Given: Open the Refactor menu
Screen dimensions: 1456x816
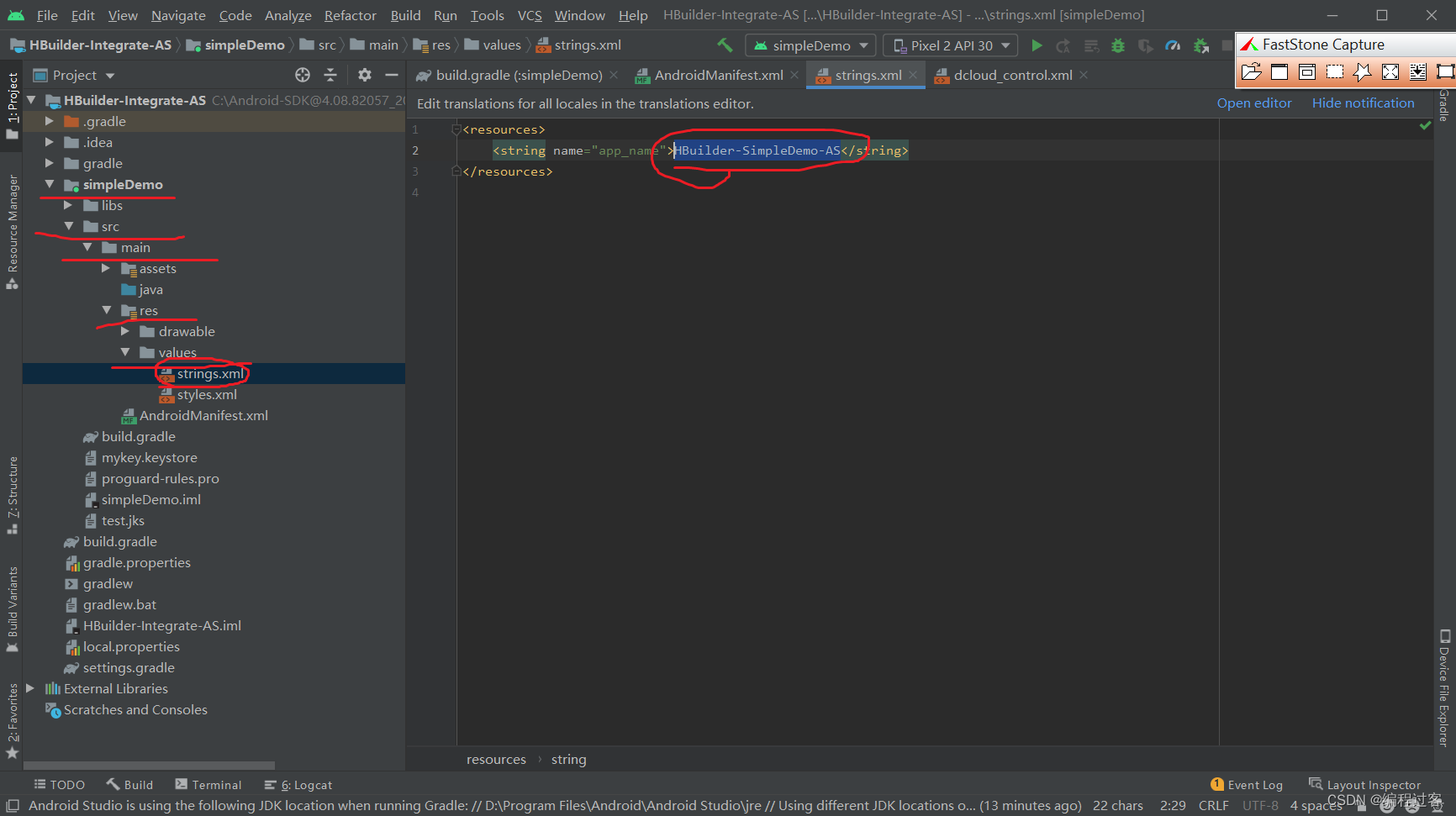Looking at the screenshot, I should tap(350, 15).
